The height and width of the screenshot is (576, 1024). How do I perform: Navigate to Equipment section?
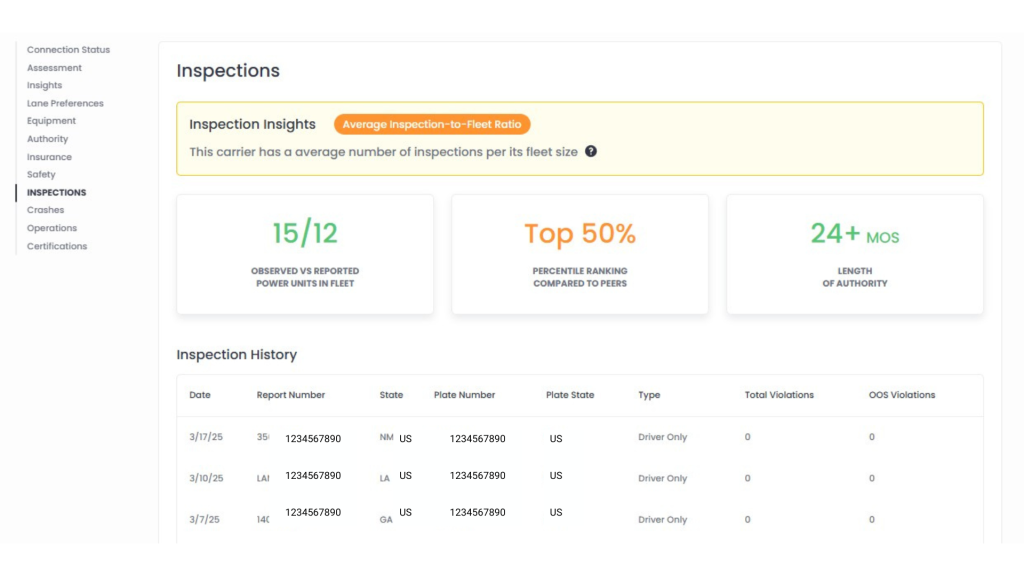pos(51,121)
